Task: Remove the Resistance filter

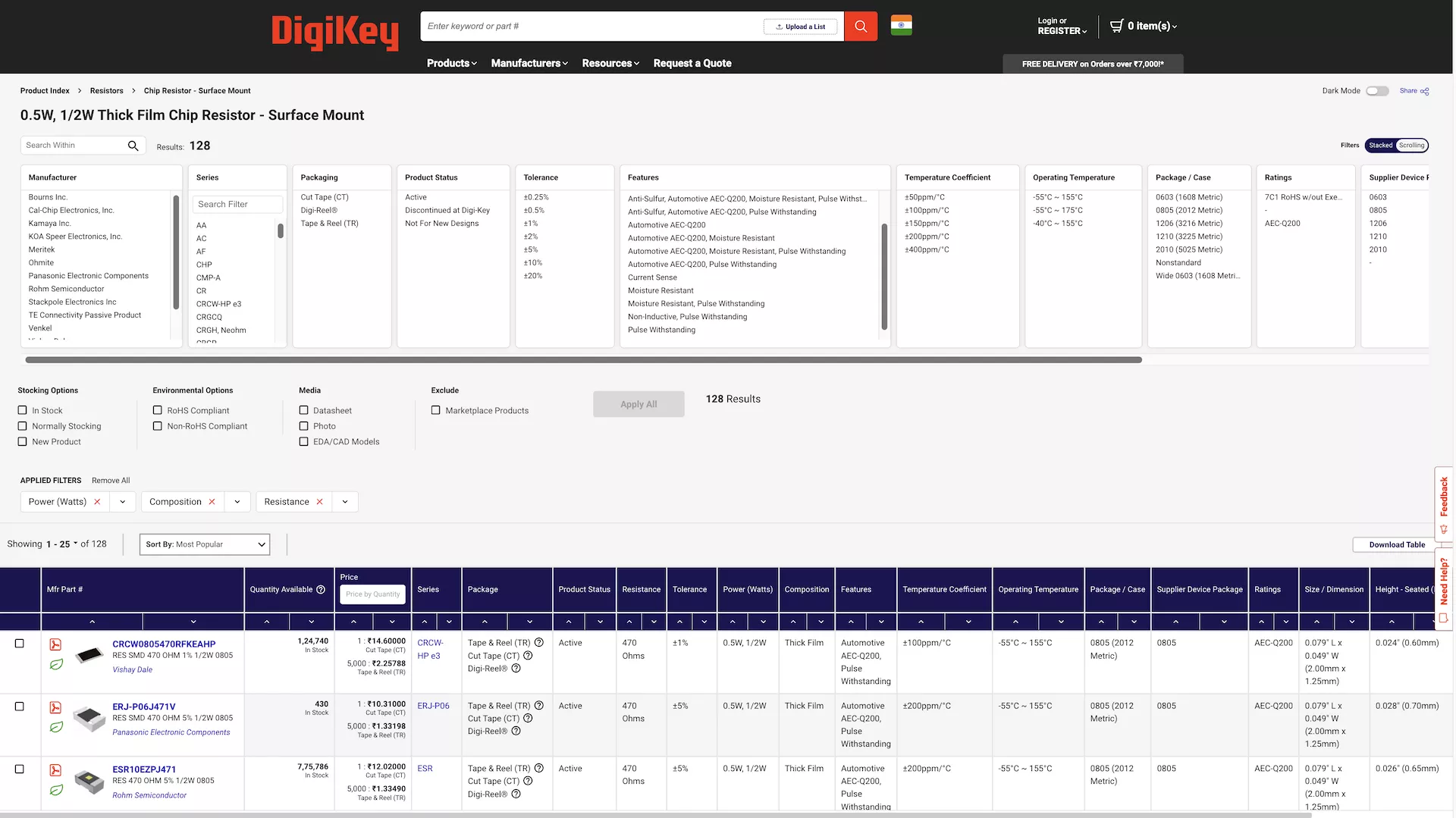Action: click(x=319, y=502)
